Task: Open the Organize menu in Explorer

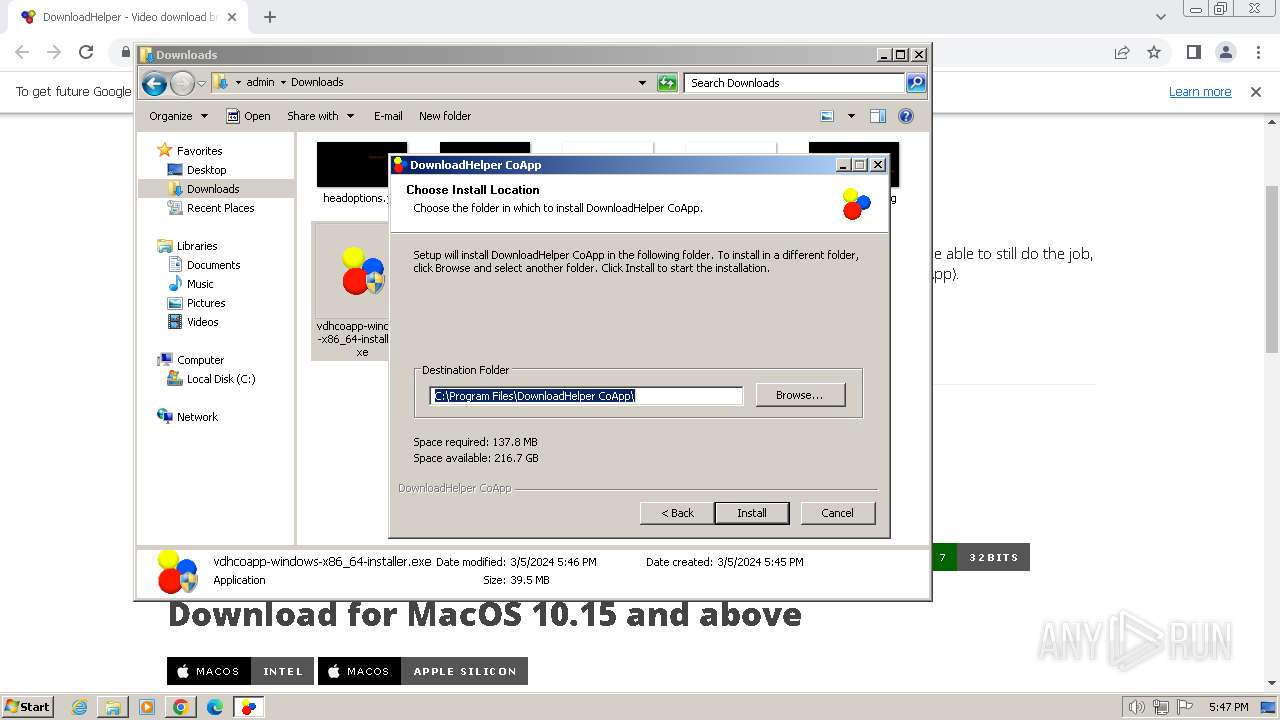Action: click(178, 116)
